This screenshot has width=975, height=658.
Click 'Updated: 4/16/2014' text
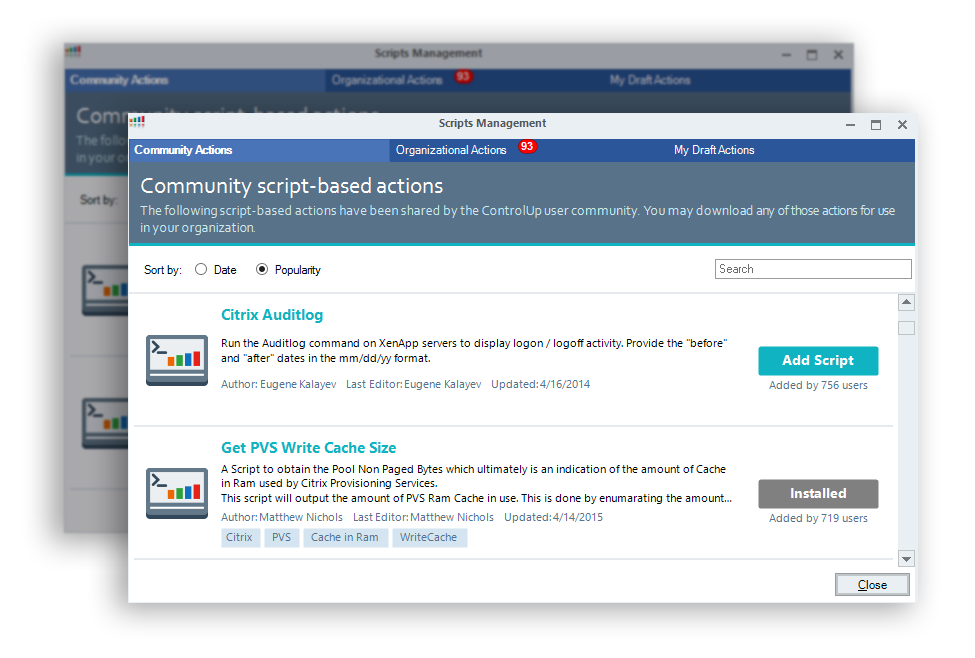[540, 384]
